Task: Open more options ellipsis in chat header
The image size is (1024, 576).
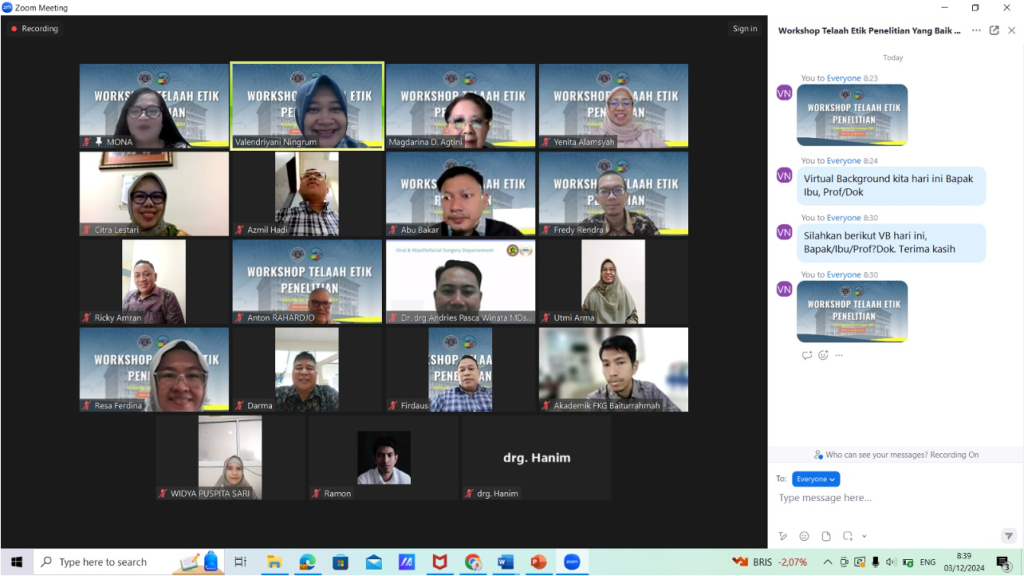Action: click(976, 30)
